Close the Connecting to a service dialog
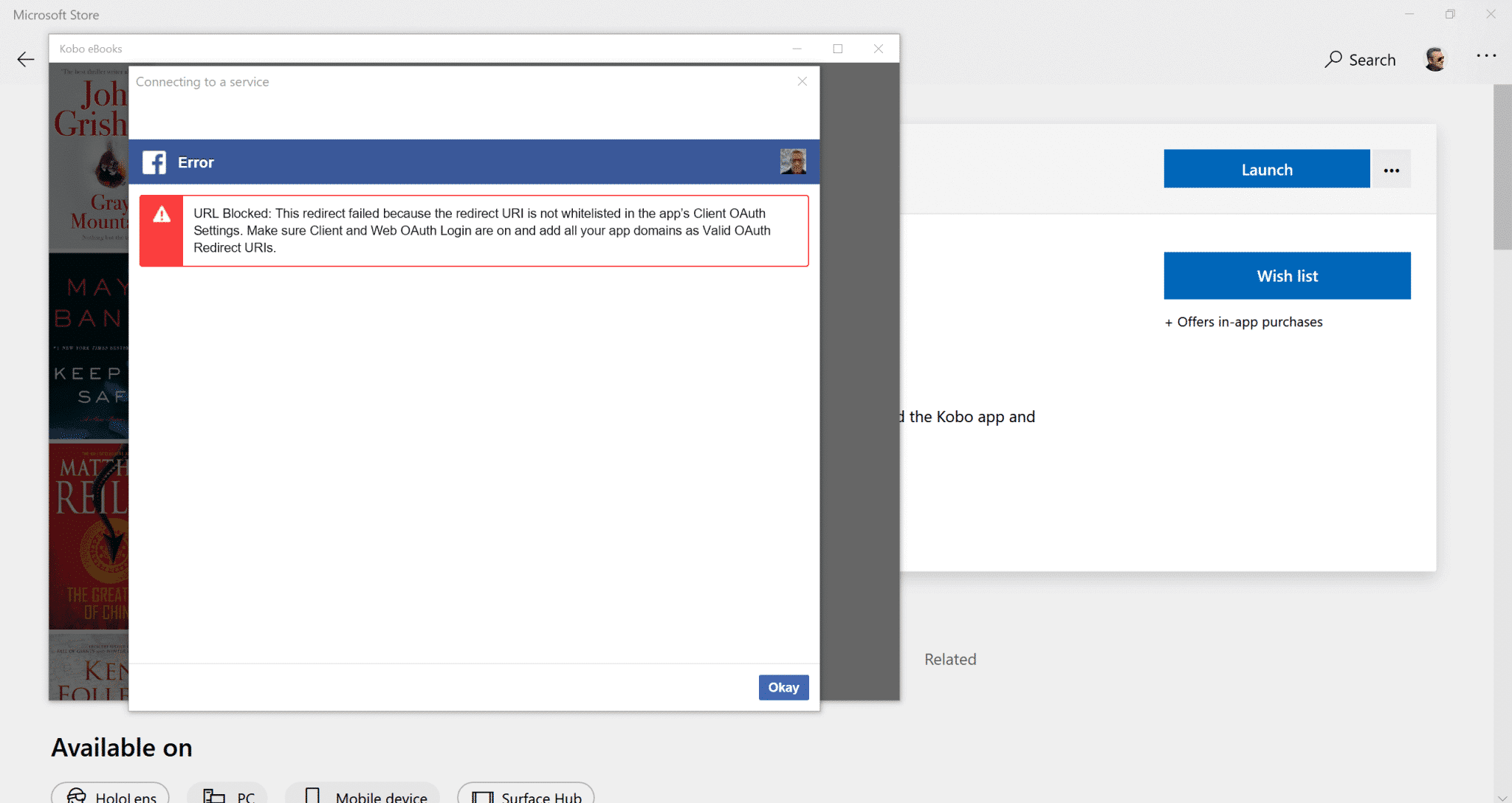 pyautogui.click(x=803, y=81)
